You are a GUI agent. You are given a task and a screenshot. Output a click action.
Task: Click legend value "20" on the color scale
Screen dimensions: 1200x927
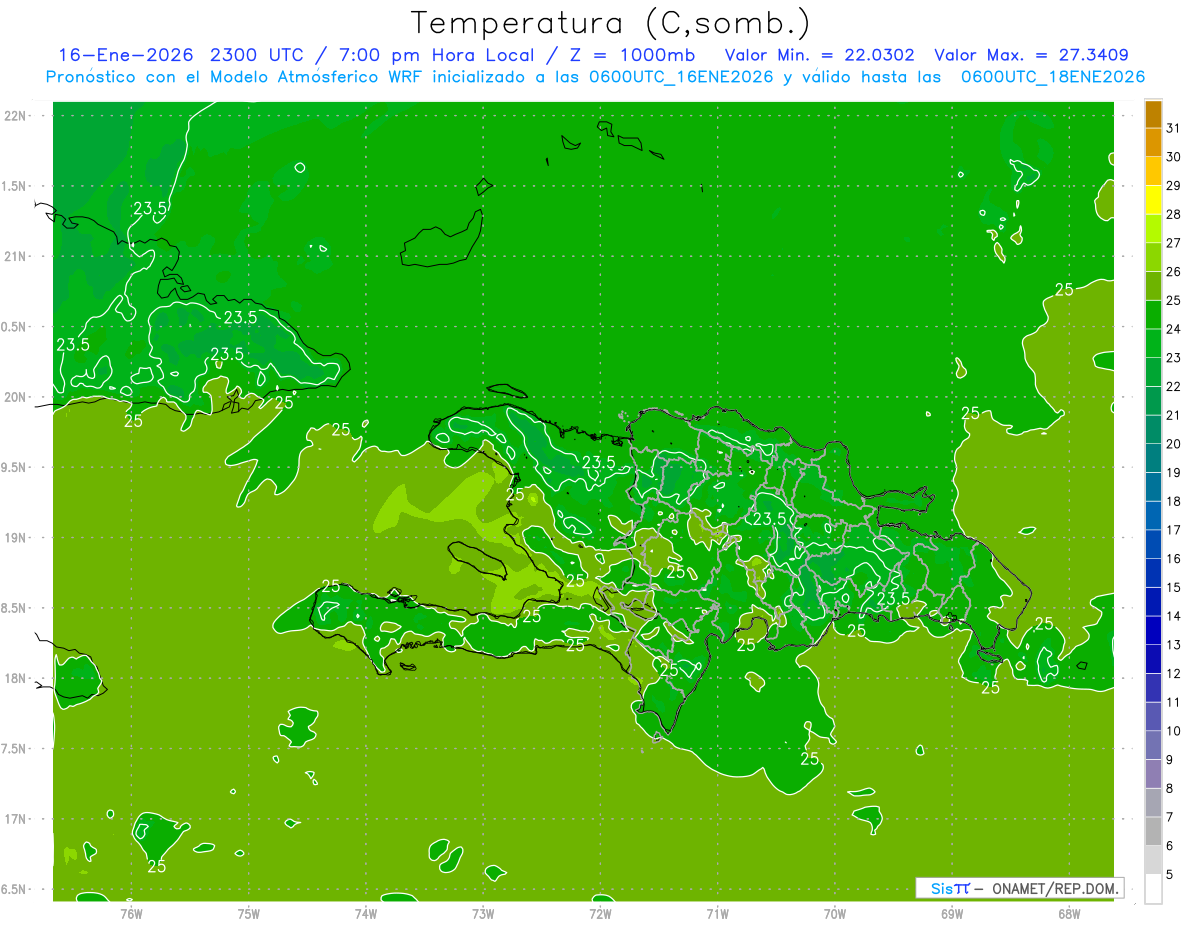1174,444
